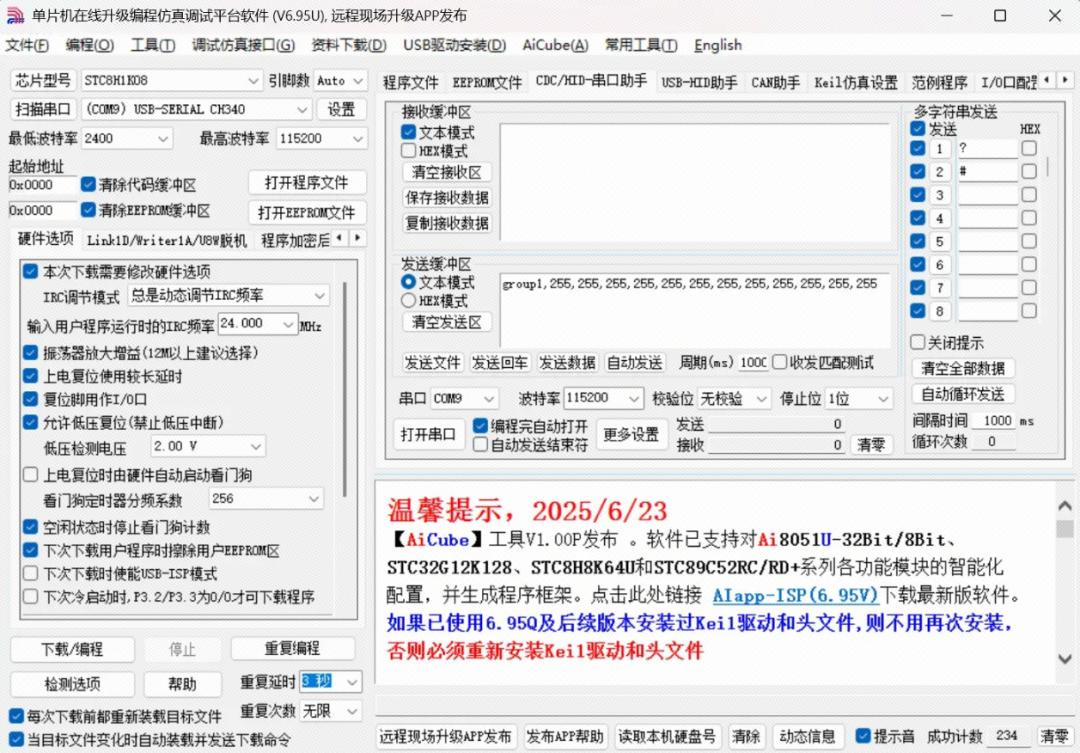Toggle 编程完自动打开 checkbox
This screenshot has width=1080, height=753.
coord(481,426)
